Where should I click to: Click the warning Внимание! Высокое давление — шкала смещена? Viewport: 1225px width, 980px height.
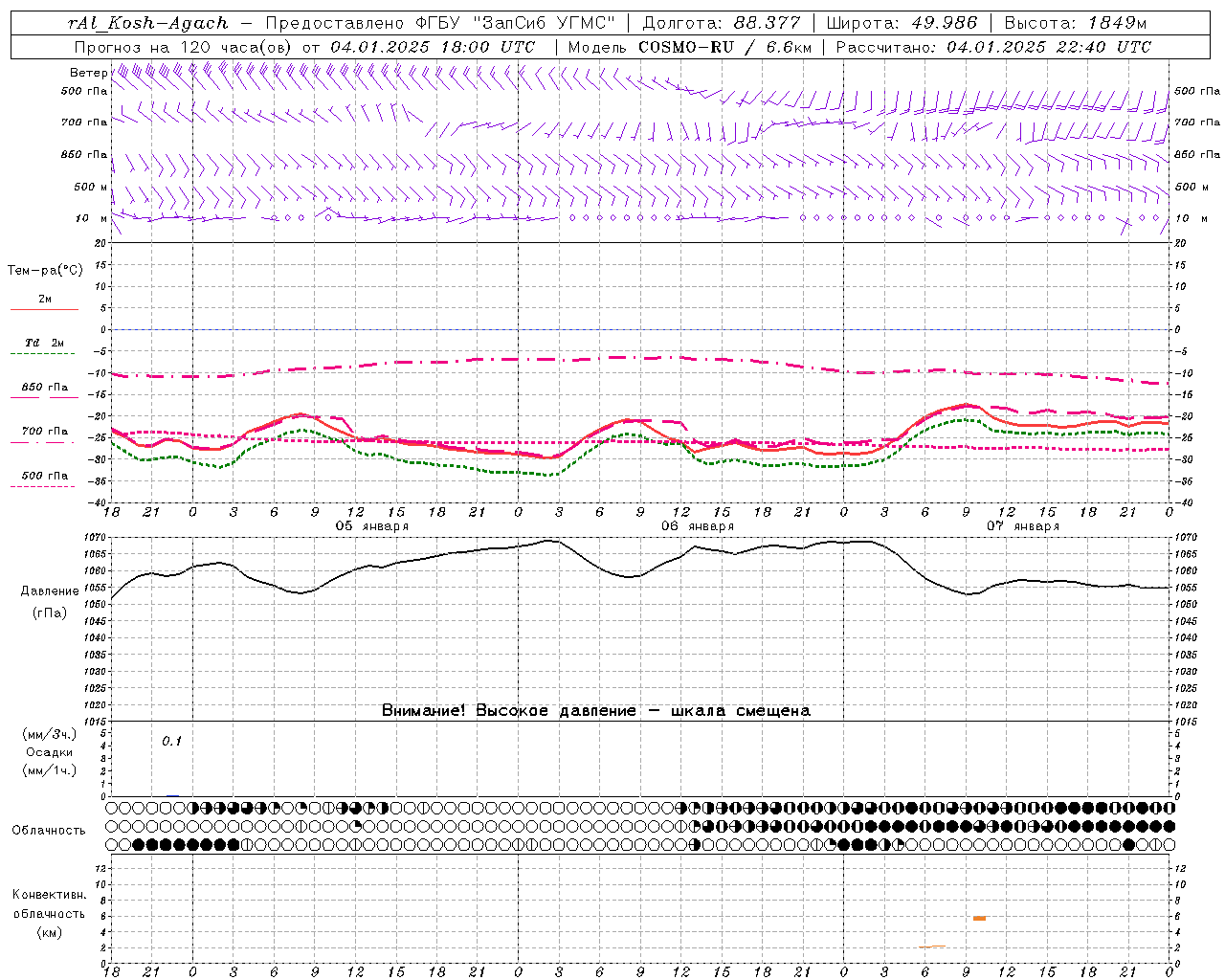tap(595, 711)
